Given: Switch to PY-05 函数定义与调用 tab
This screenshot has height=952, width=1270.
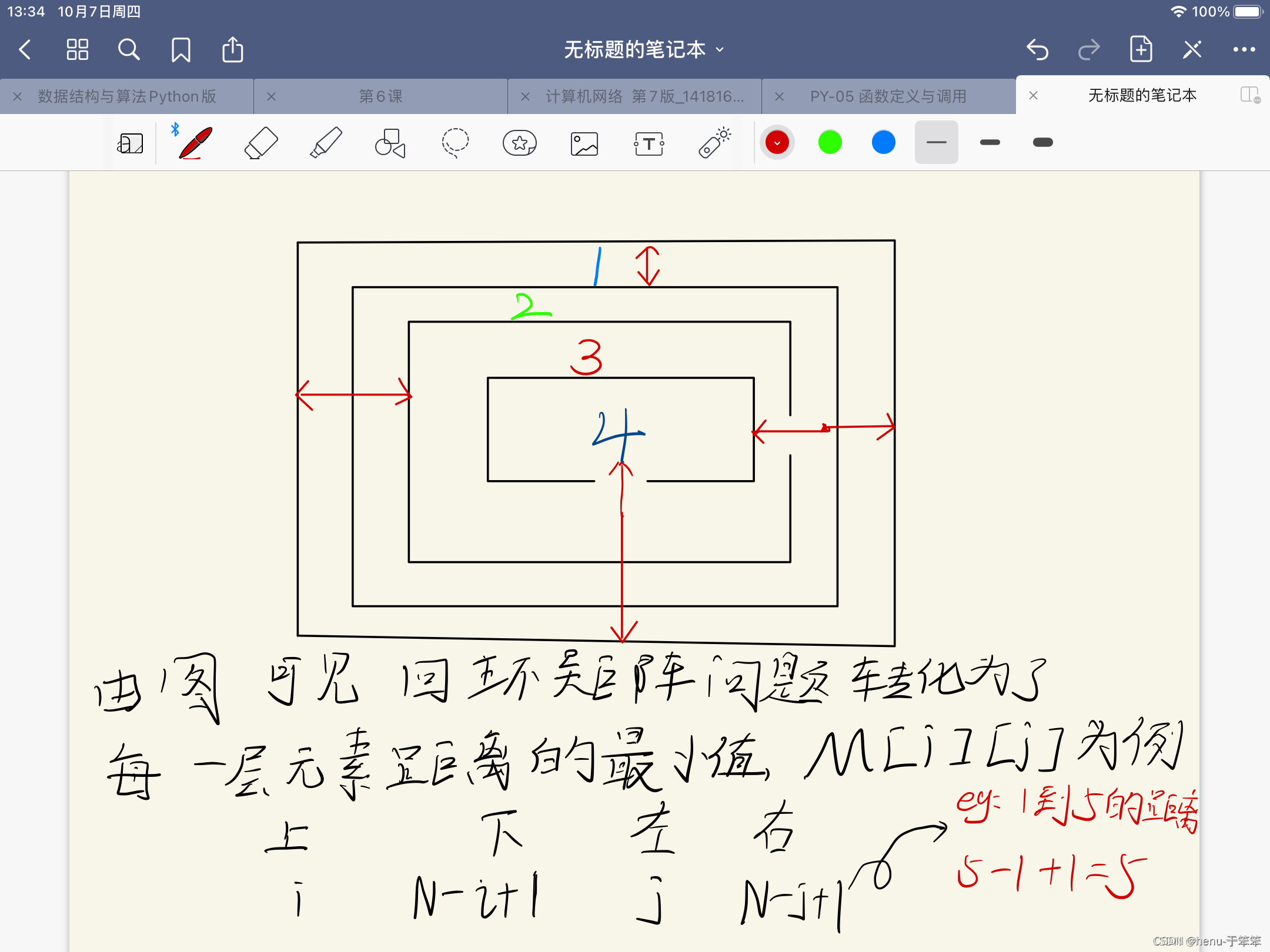Looking at the screenshot, I should tap(888, 96).
